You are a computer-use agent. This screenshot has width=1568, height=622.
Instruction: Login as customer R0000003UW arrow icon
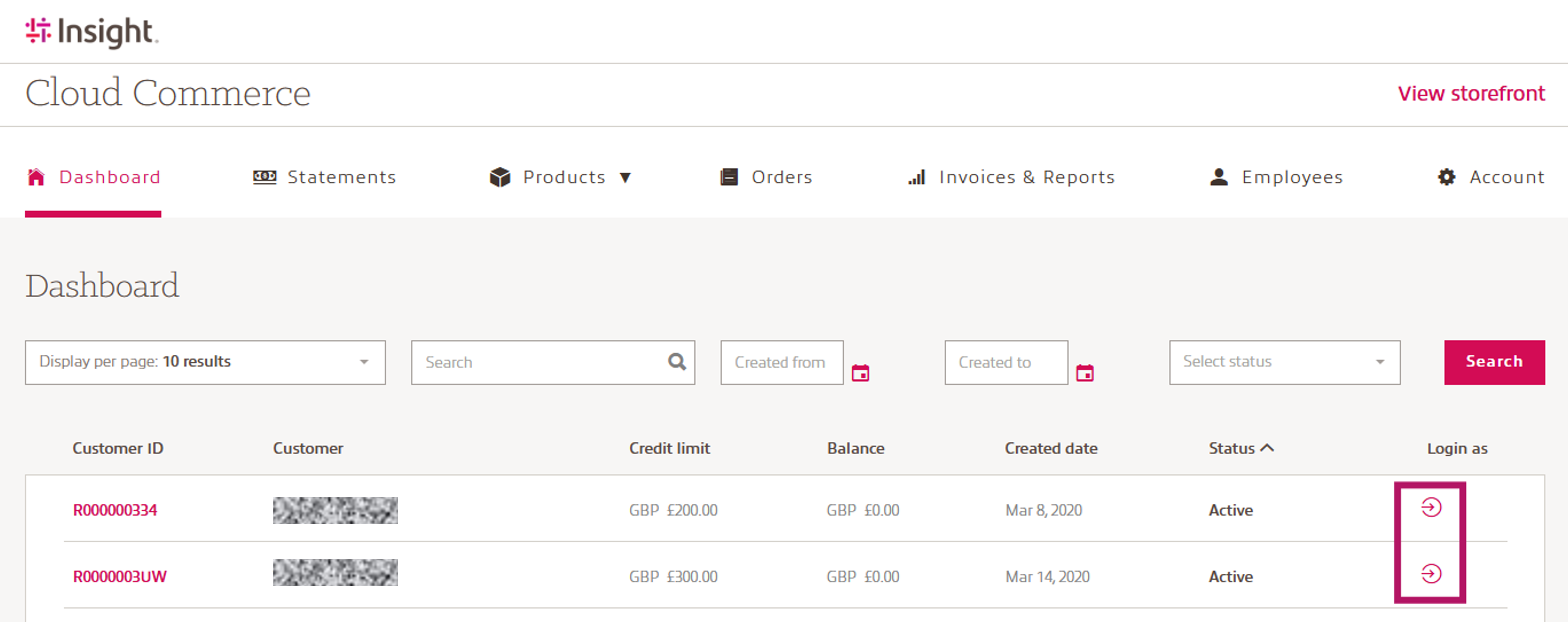pyautogui.click(x=1431, y=574)
